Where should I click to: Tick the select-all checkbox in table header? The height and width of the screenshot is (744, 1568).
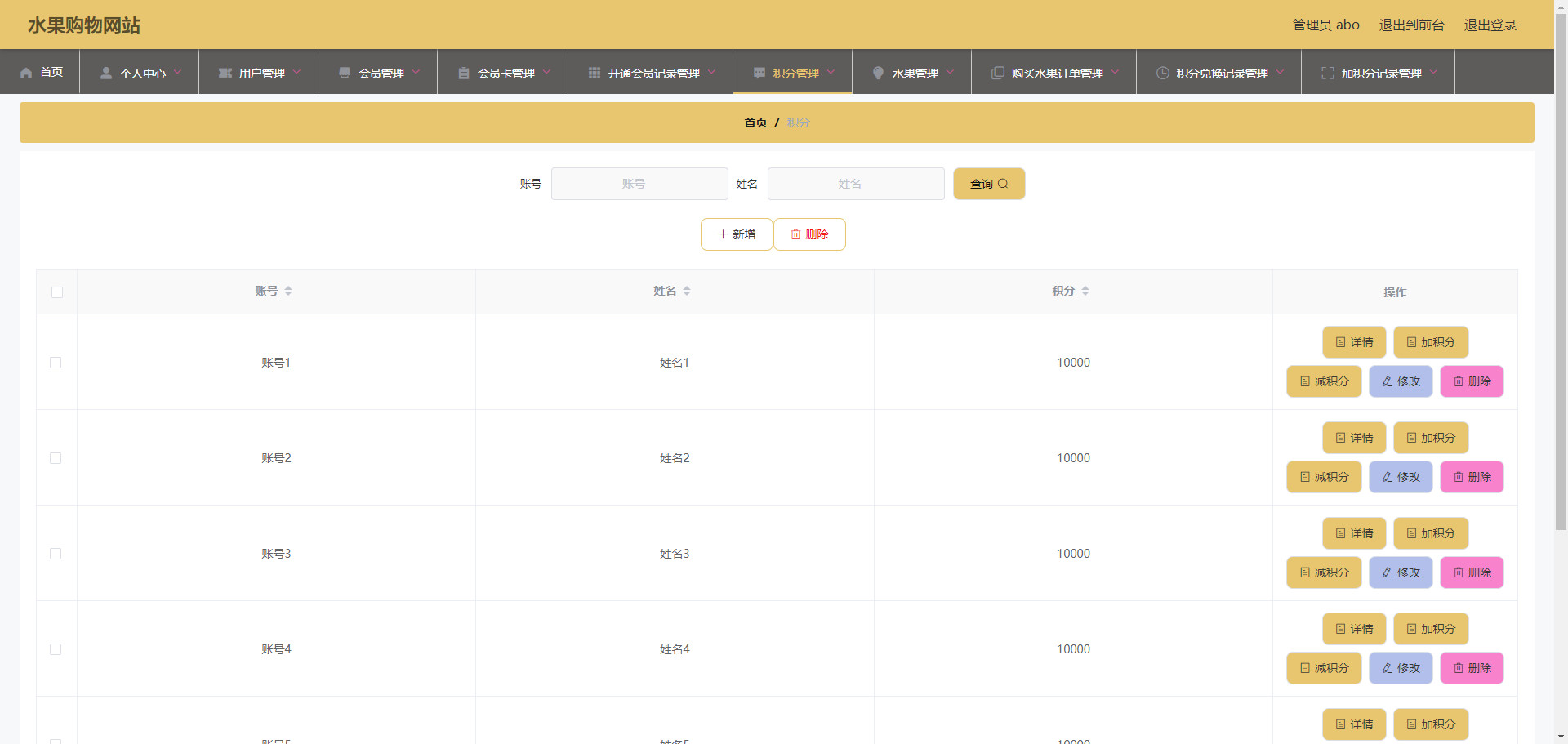click(57, 292)
